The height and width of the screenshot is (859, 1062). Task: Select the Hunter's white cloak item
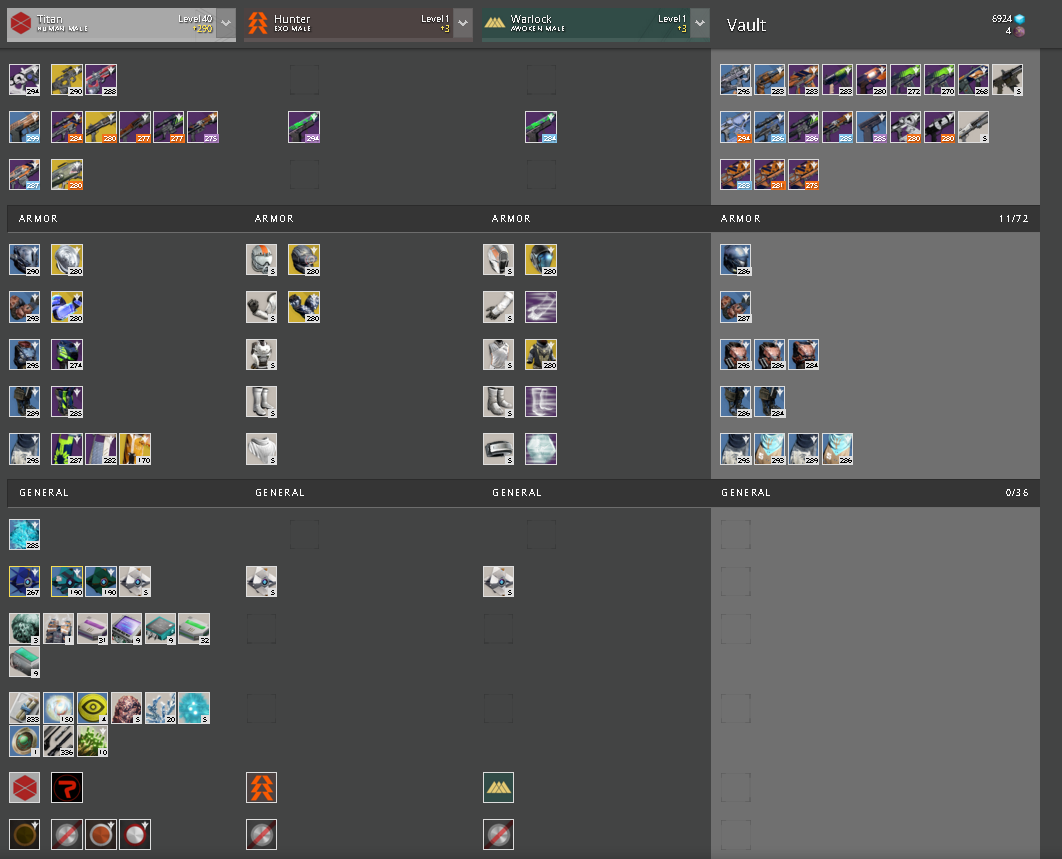(261, 448)
